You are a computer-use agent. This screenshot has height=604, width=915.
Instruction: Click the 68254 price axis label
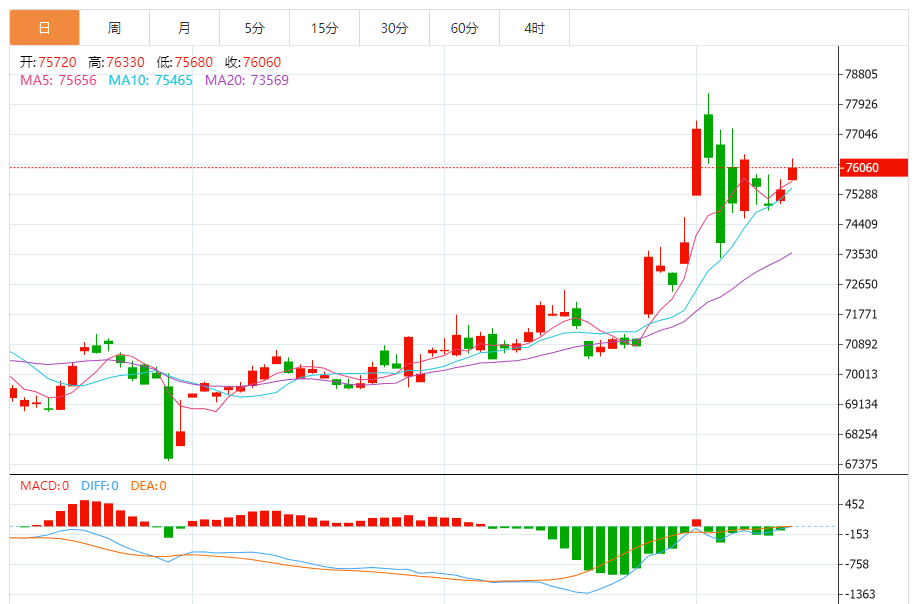861,434
